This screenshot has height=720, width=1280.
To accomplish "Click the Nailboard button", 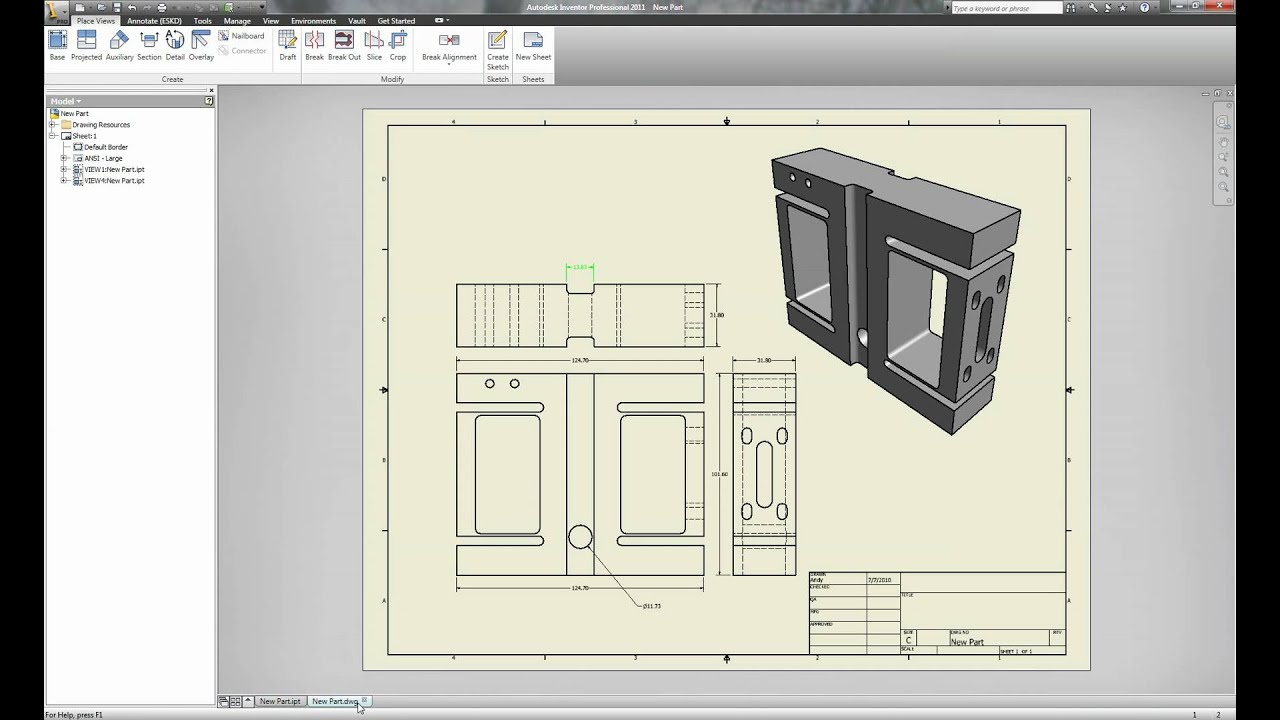I will pyautogui.click(x=241, y=36).
